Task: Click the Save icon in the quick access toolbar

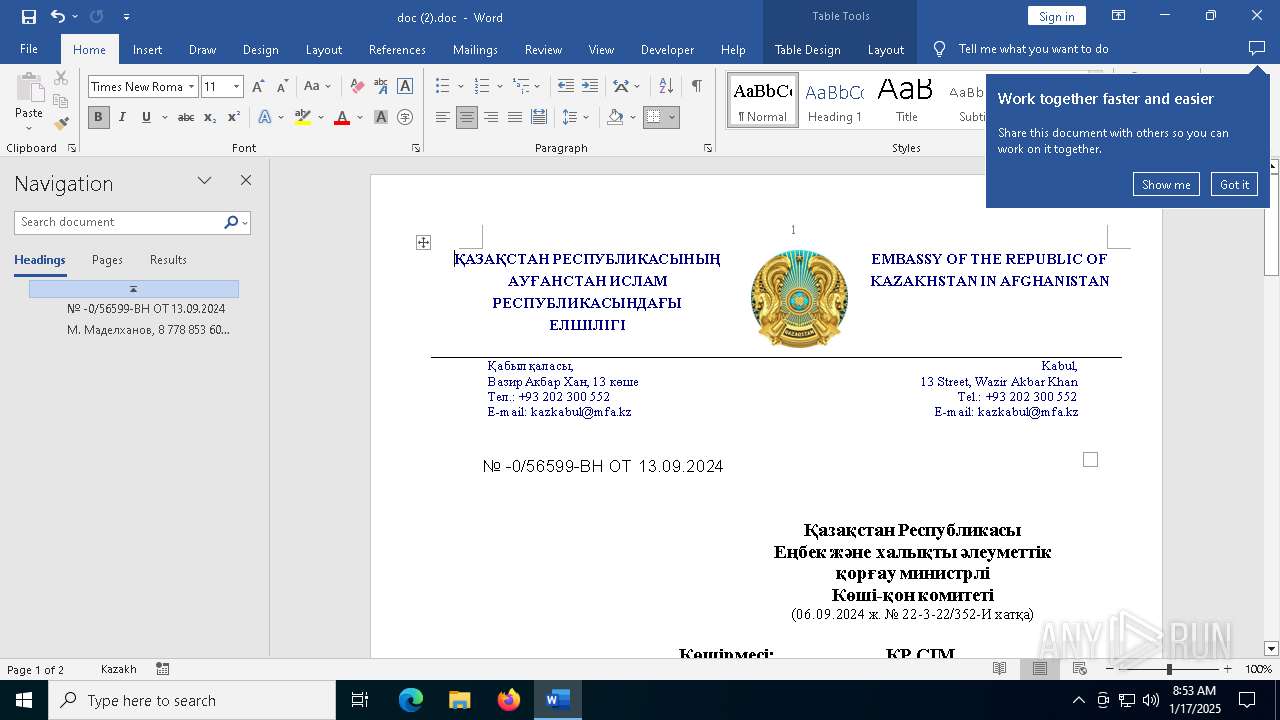Action: [29, 16]
